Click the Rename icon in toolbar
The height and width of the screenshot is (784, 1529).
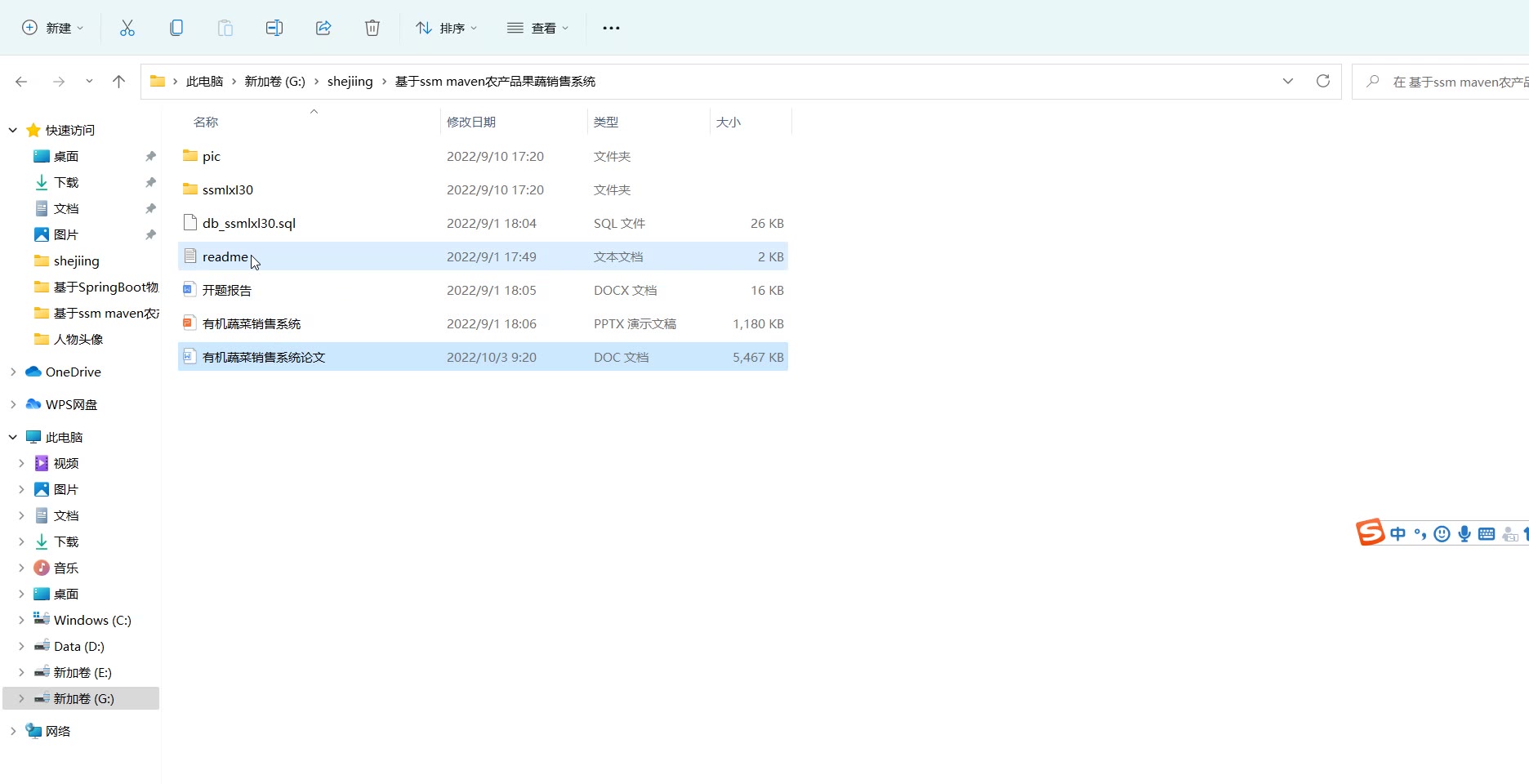tap(274, 28)
